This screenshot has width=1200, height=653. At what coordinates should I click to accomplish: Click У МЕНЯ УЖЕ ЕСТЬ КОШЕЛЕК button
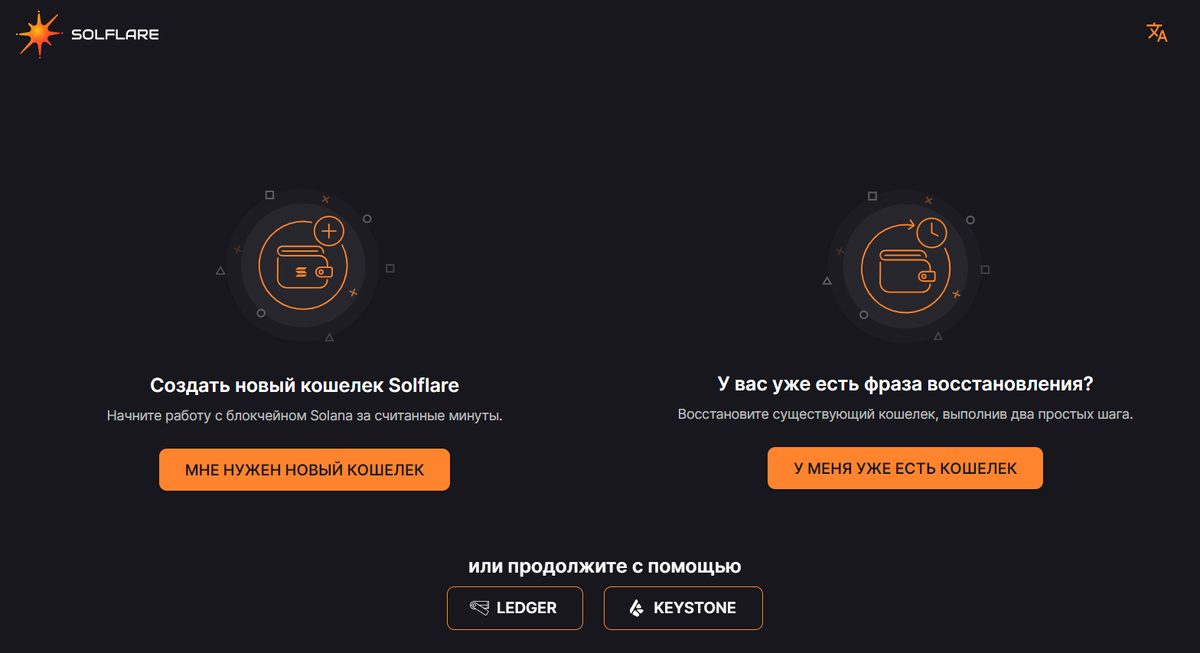905,468
